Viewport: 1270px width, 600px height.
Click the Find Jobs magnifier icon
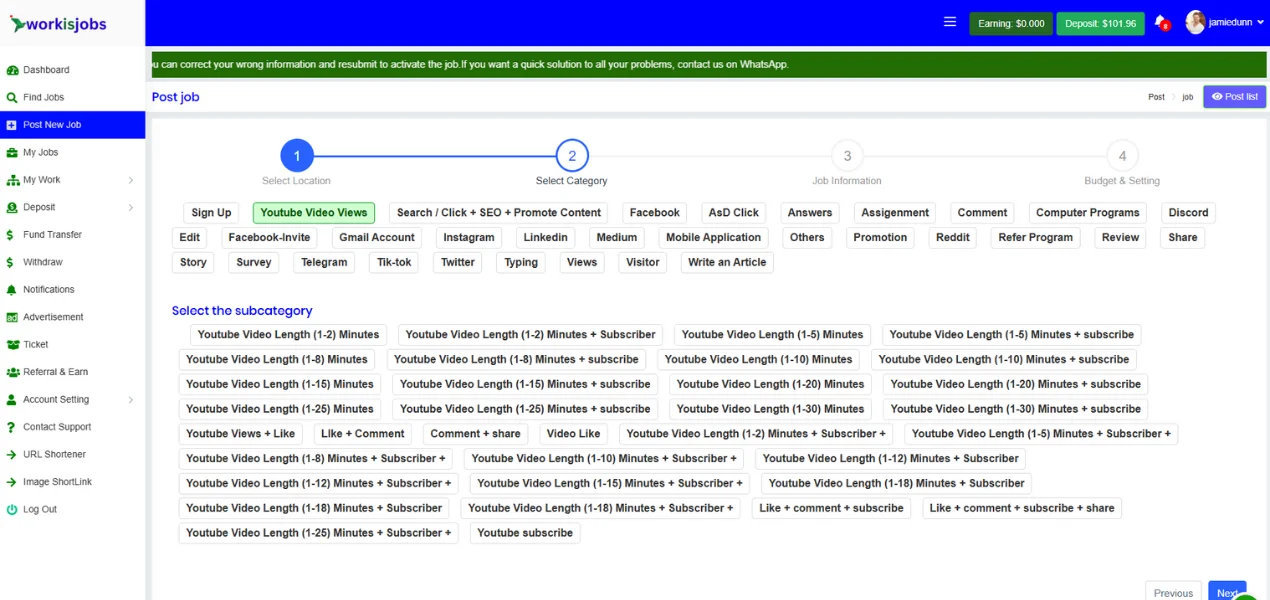tap(12, 98)
